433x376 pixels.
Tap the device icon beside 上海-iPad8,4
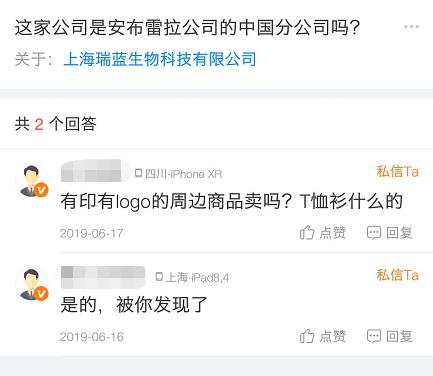click(x=159, y=277)
